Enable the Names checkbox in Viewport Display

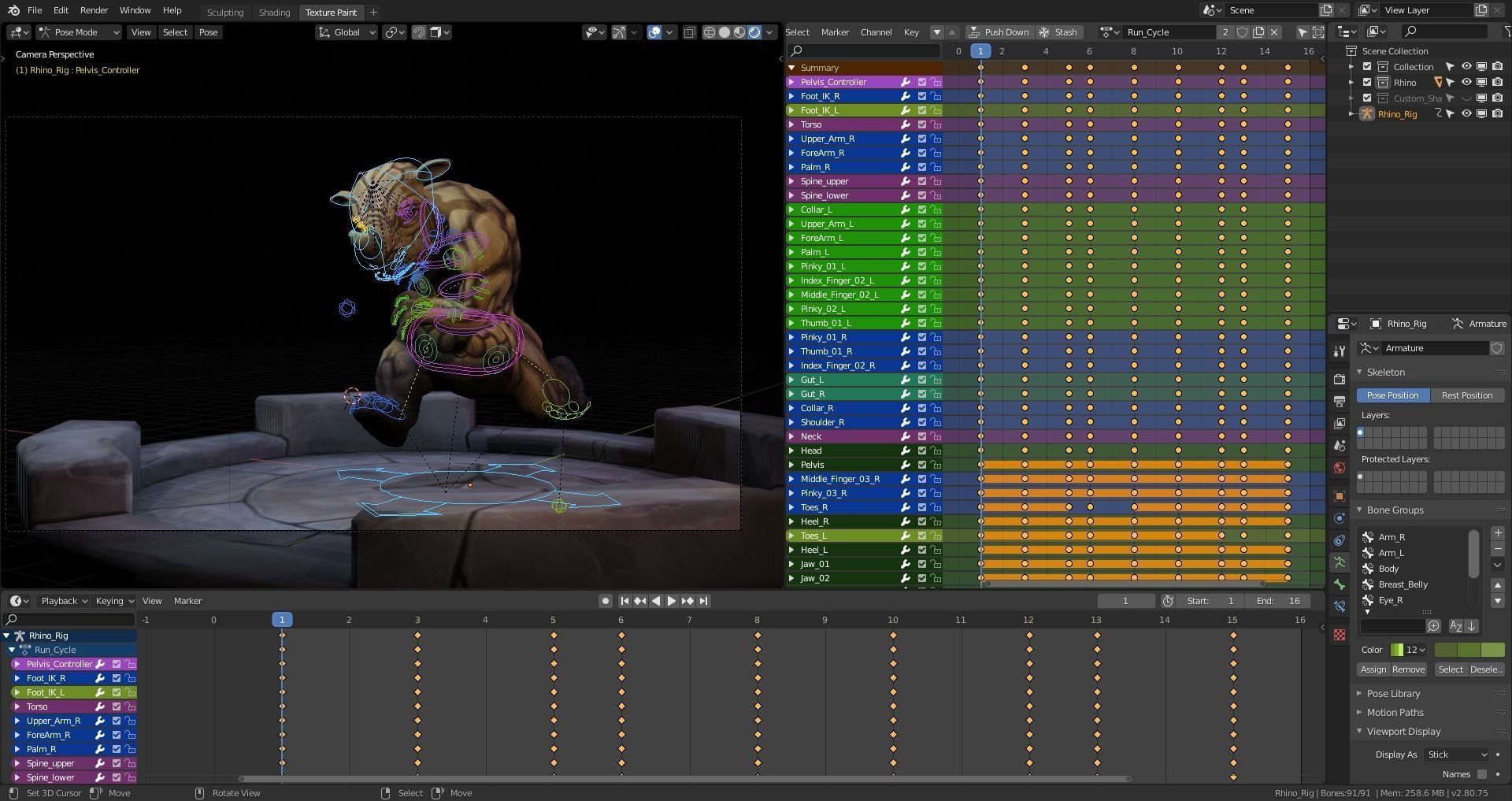(1482, 774)
